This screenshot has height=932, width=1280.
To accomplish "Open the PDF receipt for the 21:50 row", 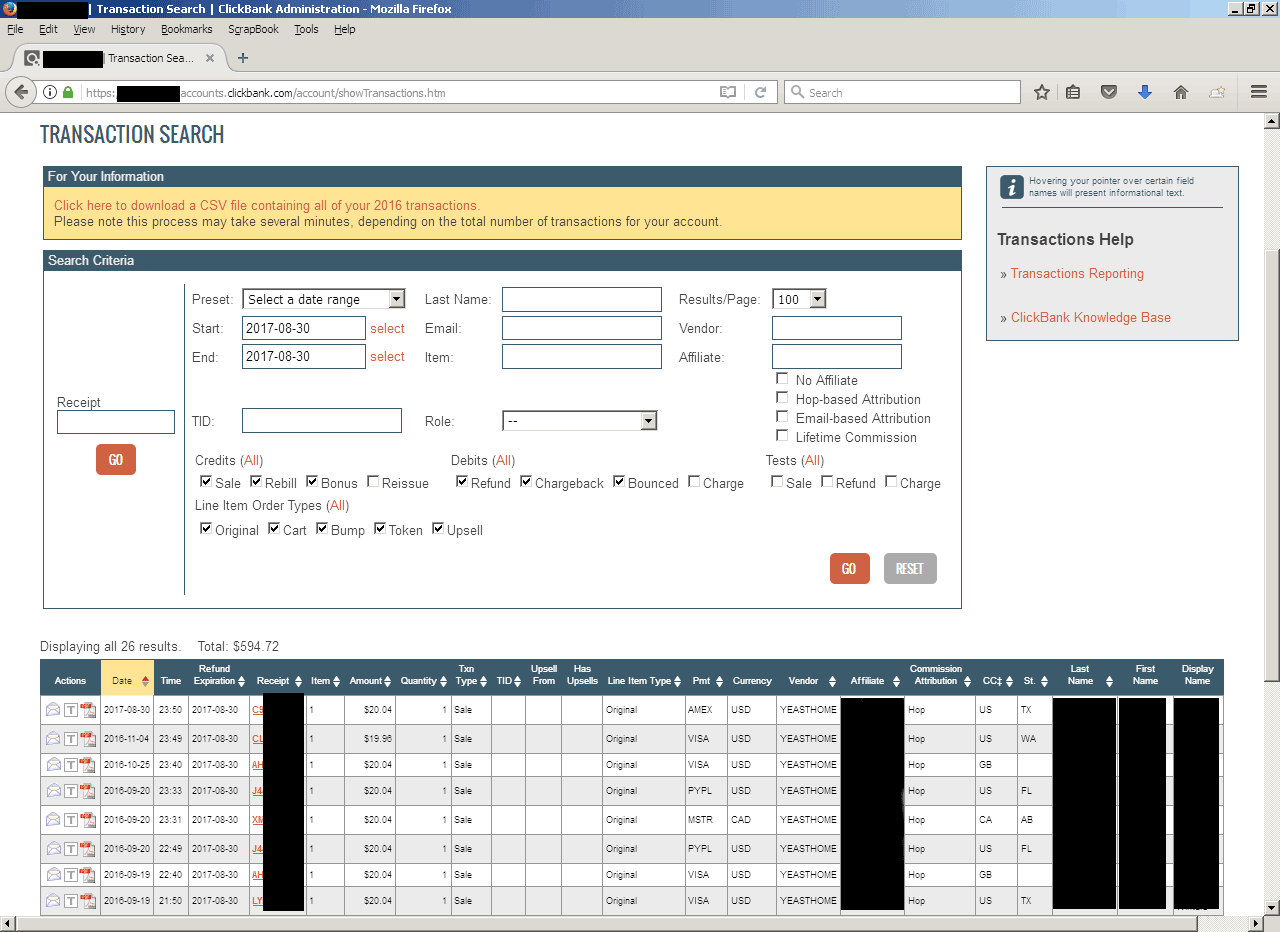I will [x=87, y=900].
